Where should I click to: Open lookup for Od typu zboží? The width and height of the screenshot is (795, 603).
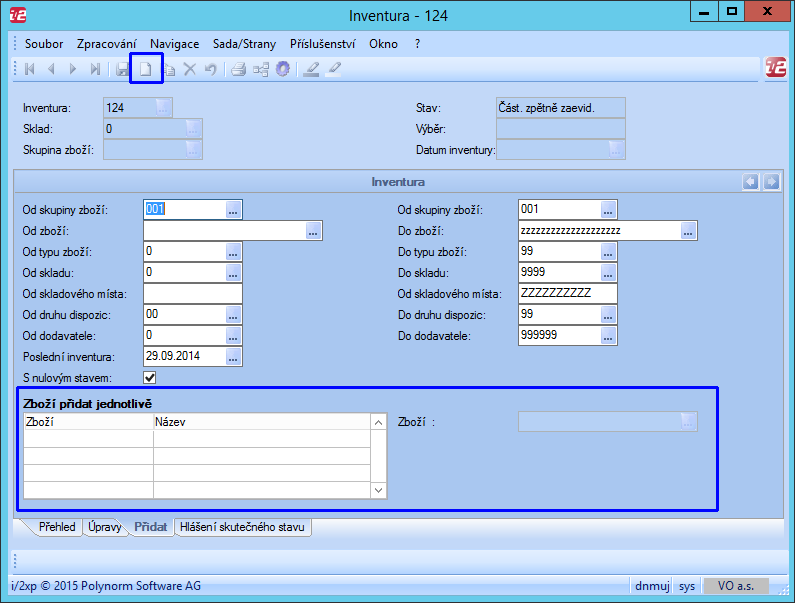[233, 252]
